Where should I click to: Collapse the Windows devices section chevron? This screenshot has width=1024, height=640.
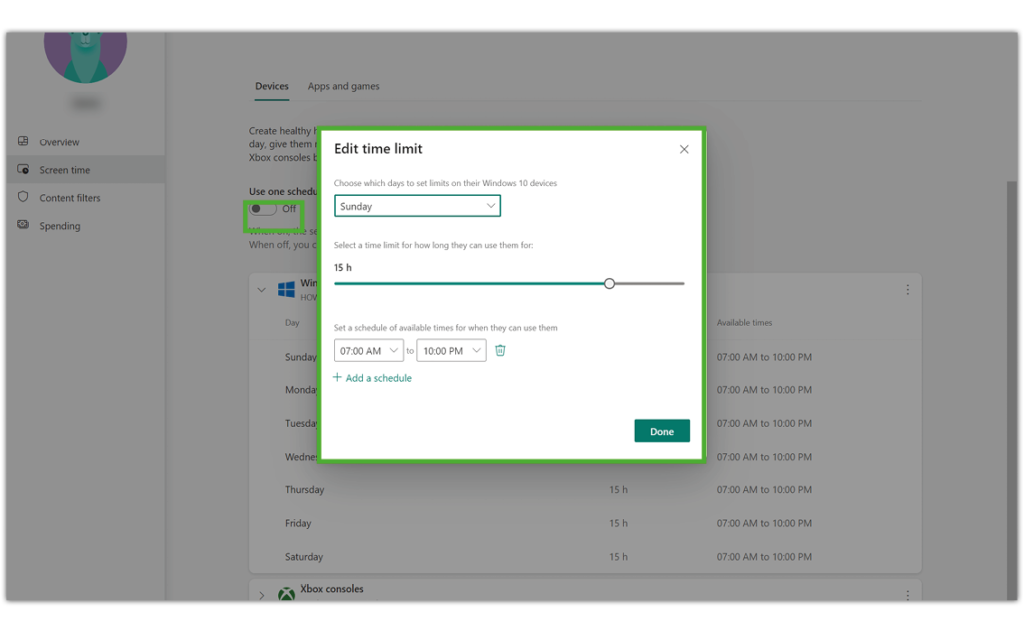[x=262, y=290]
